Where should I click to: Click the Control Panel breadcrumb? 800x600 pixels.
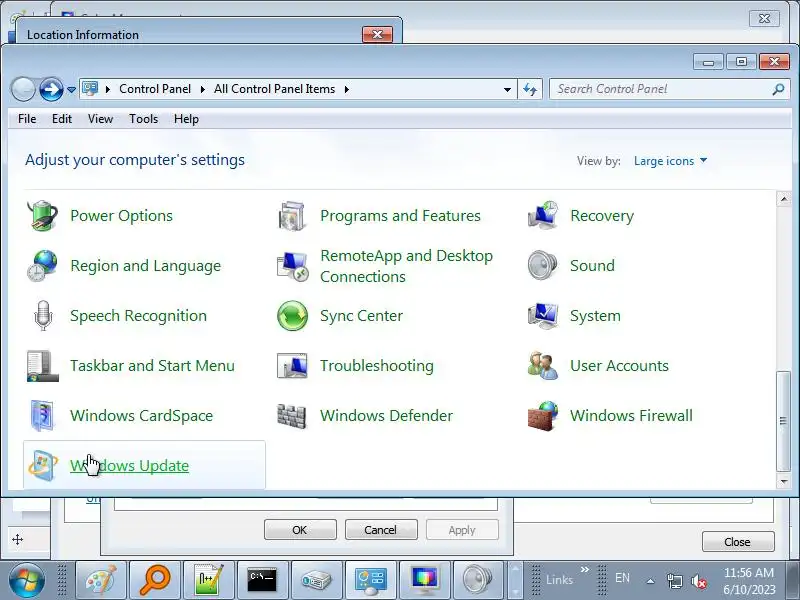(155, 89)
